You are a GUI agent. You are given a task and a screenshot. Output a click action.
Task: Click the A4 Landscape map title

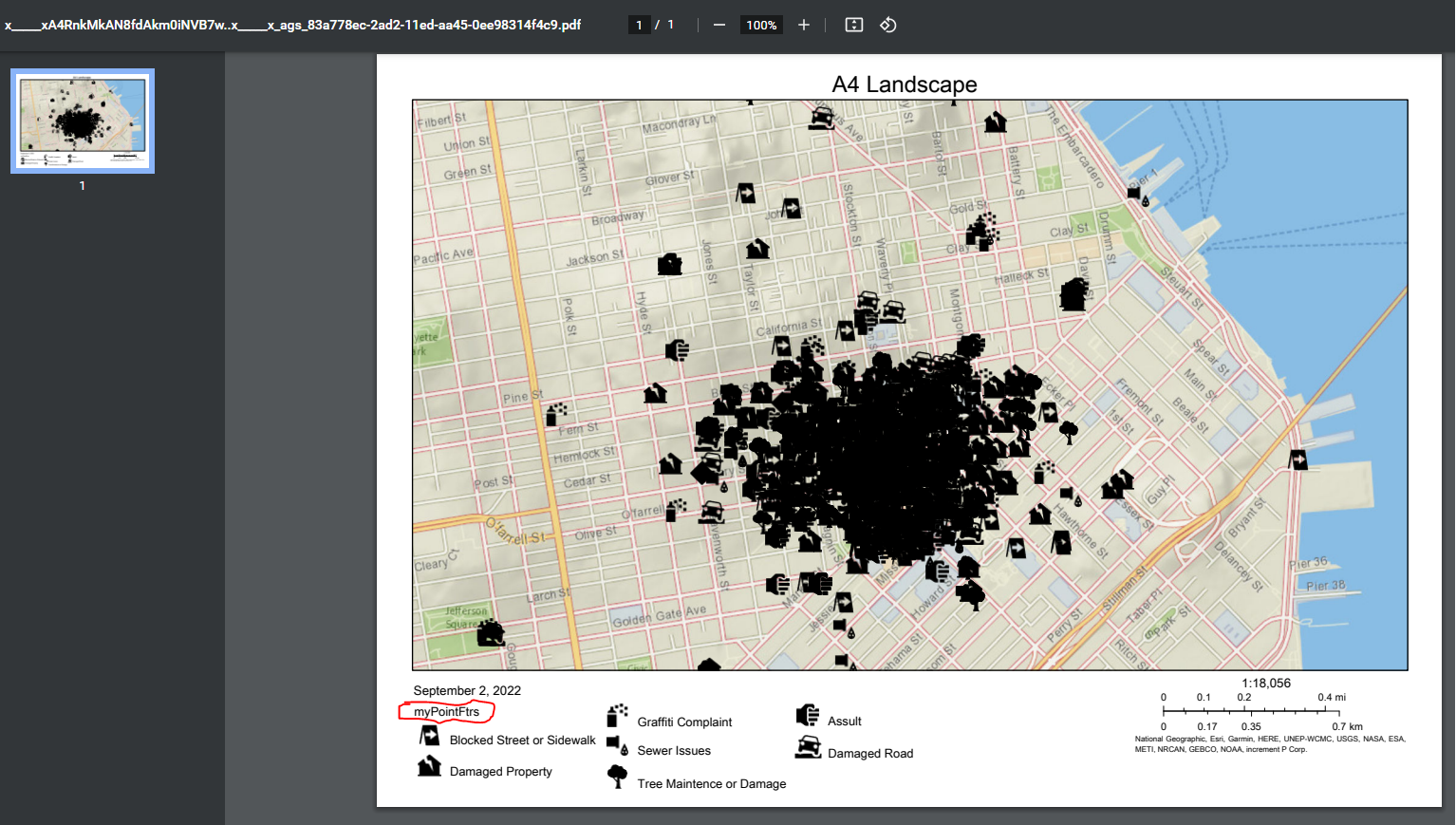[903, 84]
